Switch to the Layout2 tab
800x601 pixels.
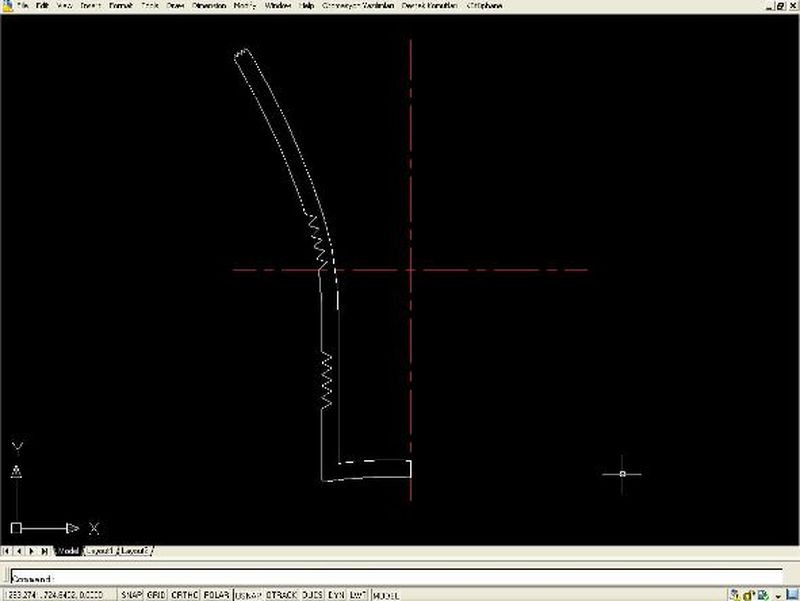coord(134,551)
